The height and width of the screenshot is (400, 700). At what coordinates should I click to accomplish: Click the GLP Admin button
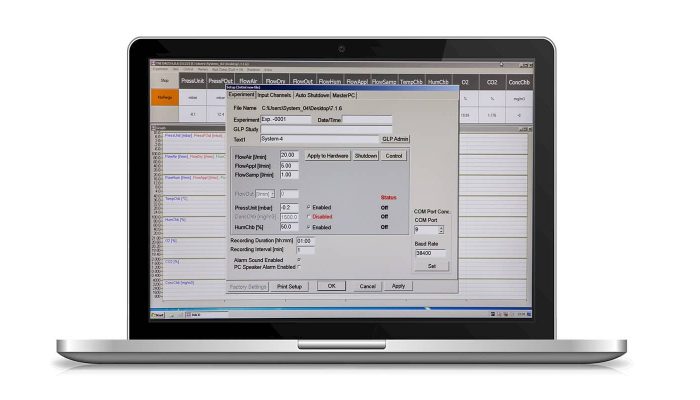[x=395, y=139]
